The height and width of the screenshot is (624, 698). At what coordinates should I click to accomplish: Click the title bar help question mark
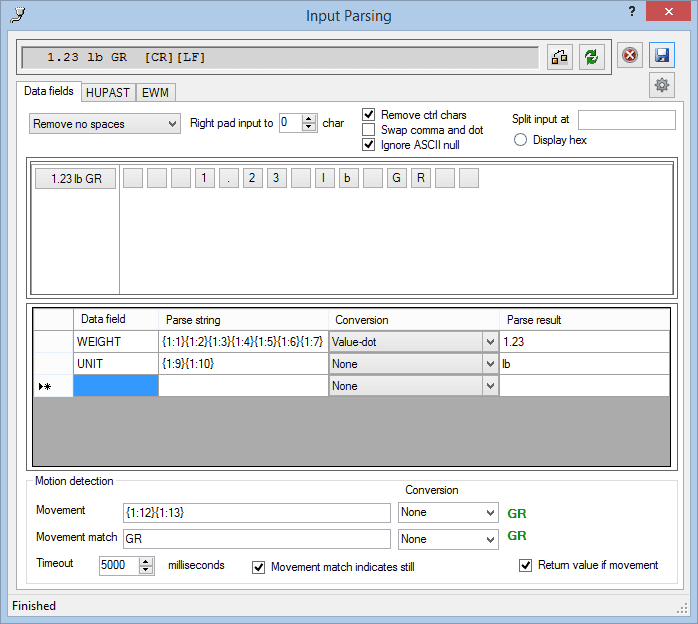632,13
